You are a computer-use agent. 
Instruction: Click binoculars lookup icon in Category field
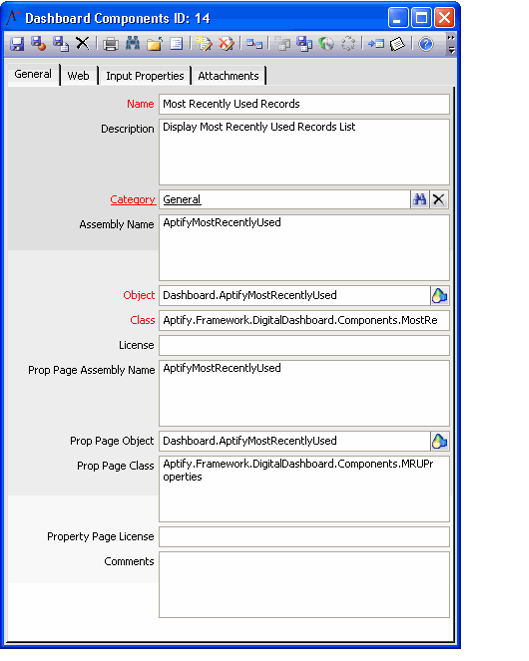click(420, 199)
